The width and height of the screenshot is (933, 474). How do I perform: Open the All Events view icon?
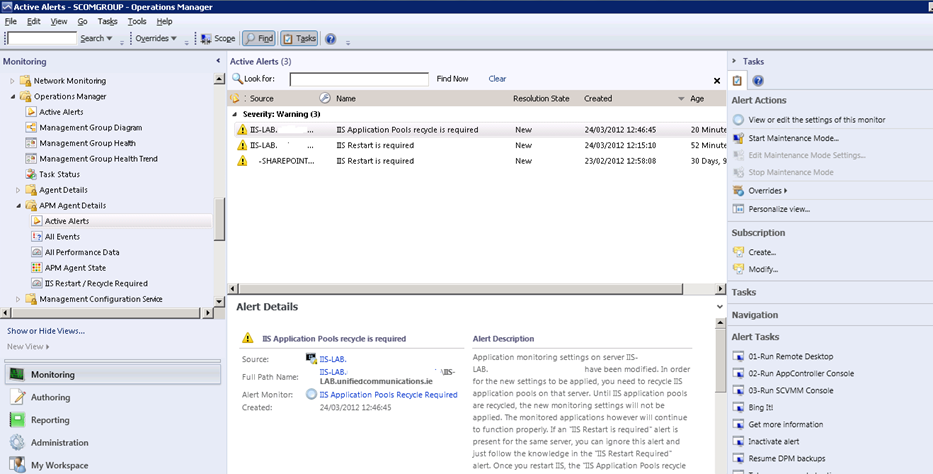pos(37,237)
